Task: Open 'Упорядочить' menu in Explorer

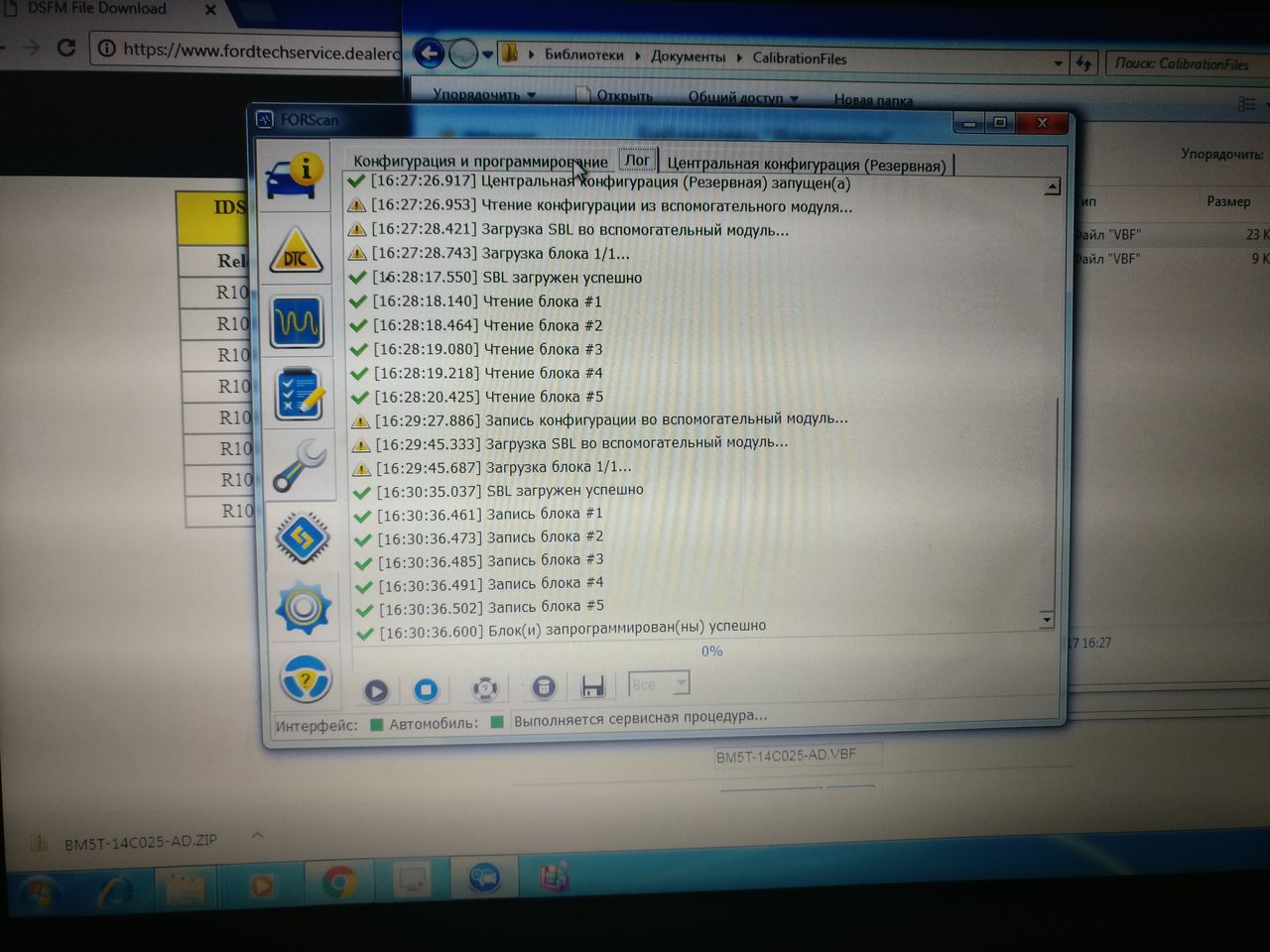Action: coord(484,95)
